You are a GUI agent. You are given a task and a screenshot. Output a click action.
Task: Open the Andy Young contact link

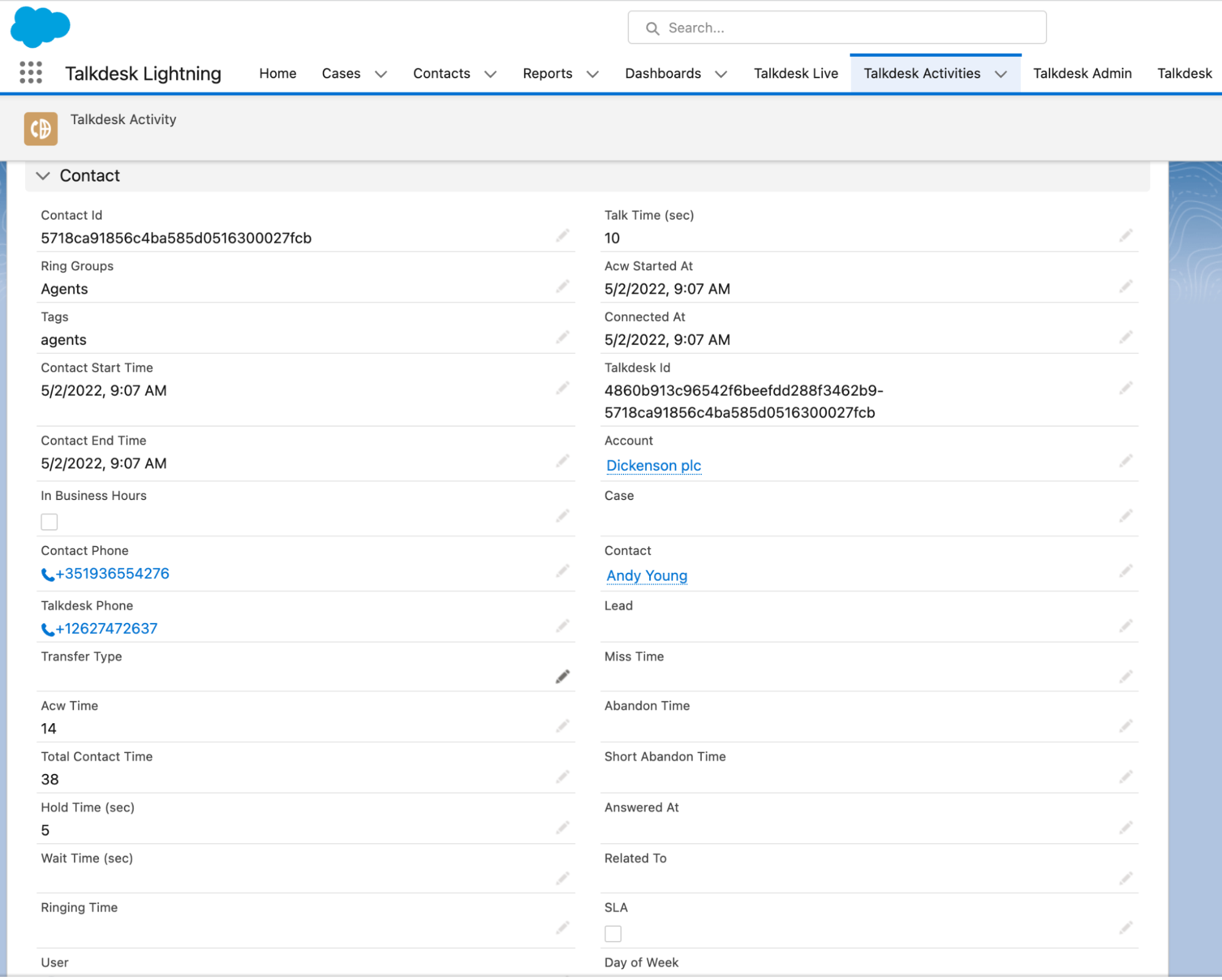click(x=647, y=576)
